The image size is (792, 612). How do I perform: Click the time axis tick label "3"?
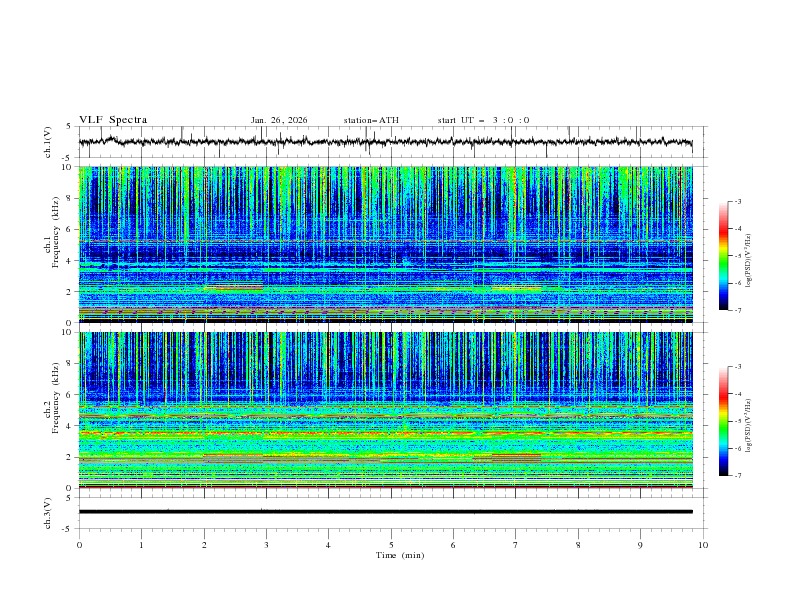[266, 545]
